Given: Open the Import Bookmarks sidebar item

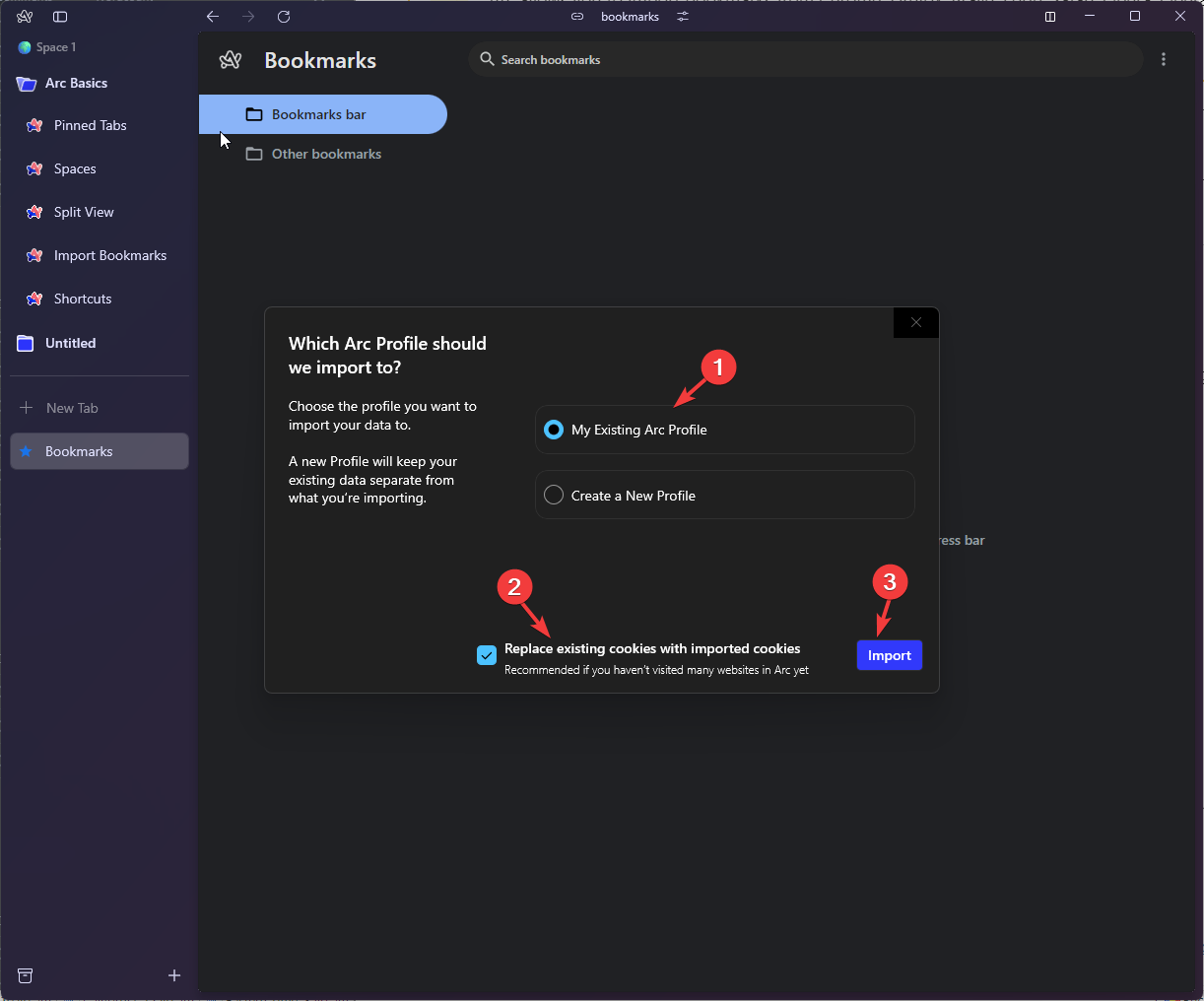Looking at the screenshot, I should 100,255.
